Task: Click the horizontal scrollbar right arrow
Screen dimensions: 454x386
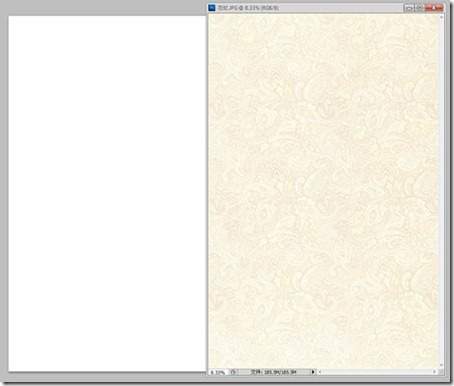Action: (x=434, y=372)
